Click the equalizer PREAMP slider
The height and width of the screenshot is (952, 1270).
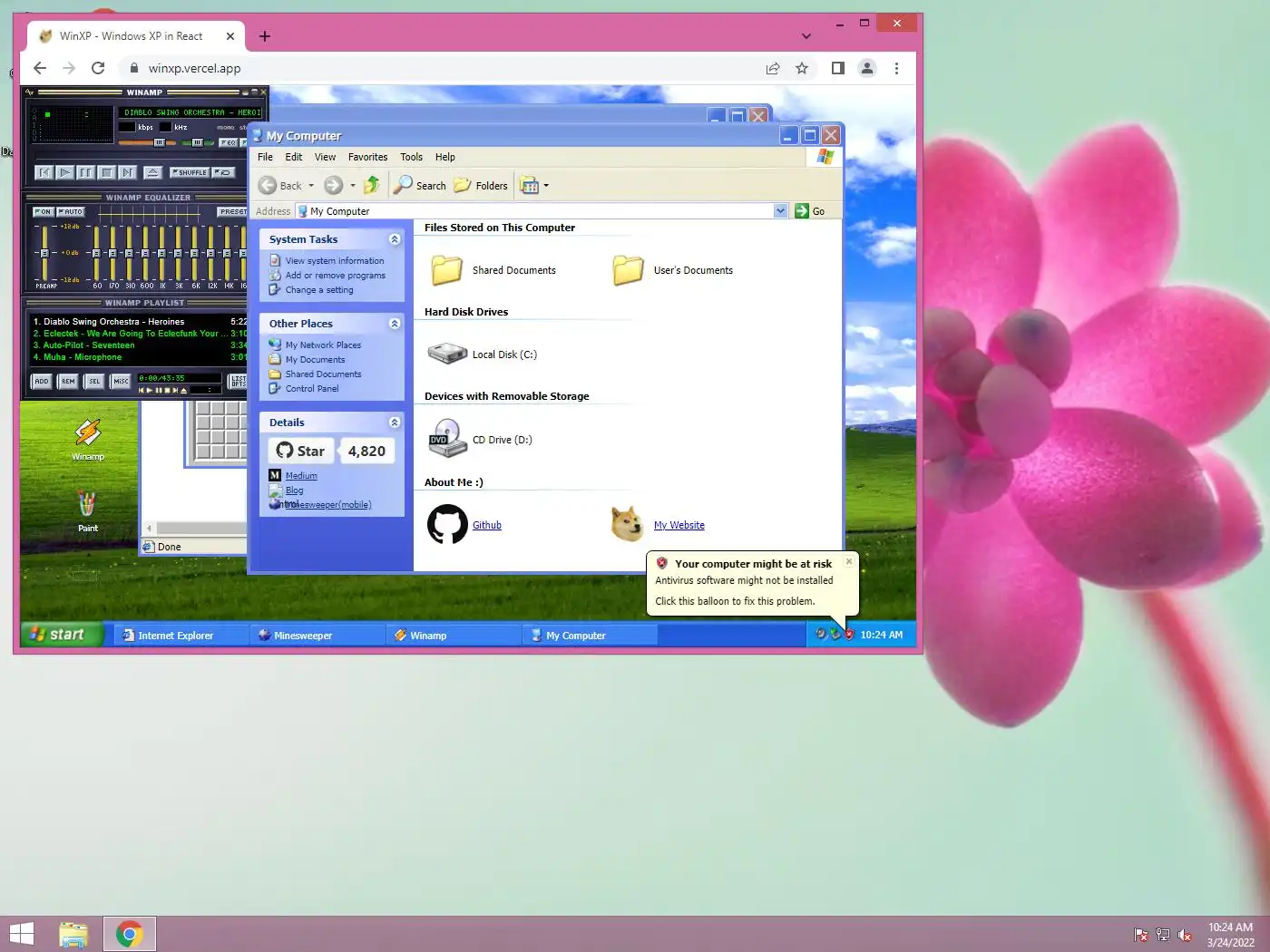44,253
